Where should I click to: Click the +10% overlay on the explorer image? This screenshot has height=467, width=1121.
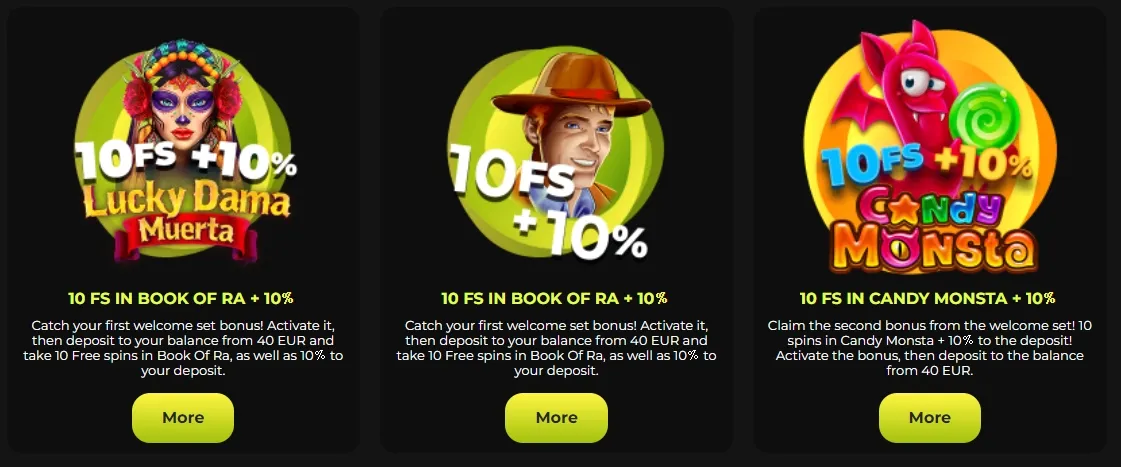(581, 233)
